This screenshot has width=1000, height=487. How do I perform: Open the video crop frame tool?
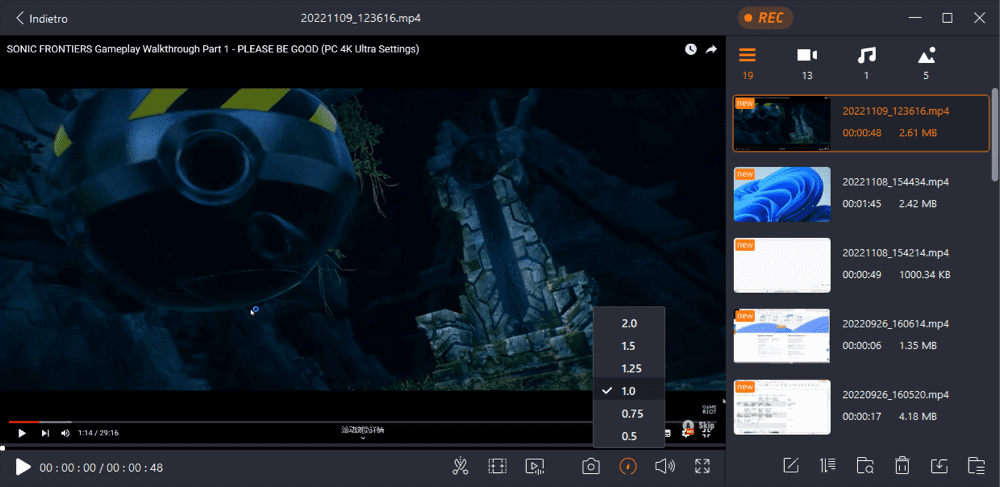click(497, 467)
